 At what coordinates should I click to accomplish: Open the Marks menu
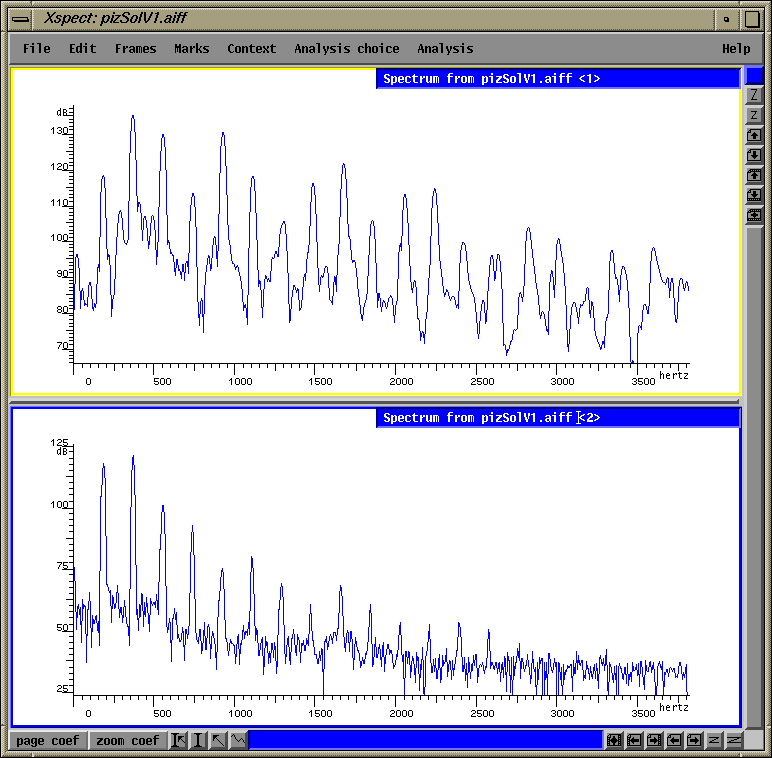click(x=192, y=49)
